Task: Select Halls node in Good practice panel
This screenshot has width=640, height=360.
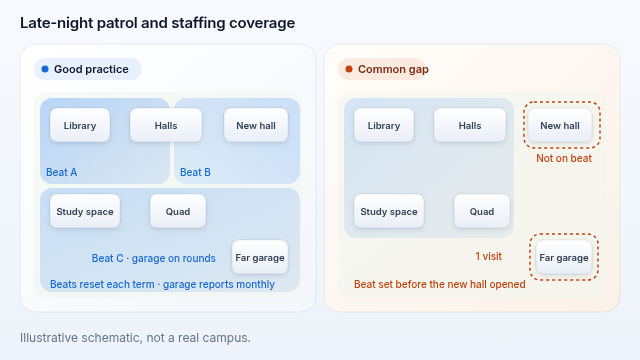Action: coord(166,125)
